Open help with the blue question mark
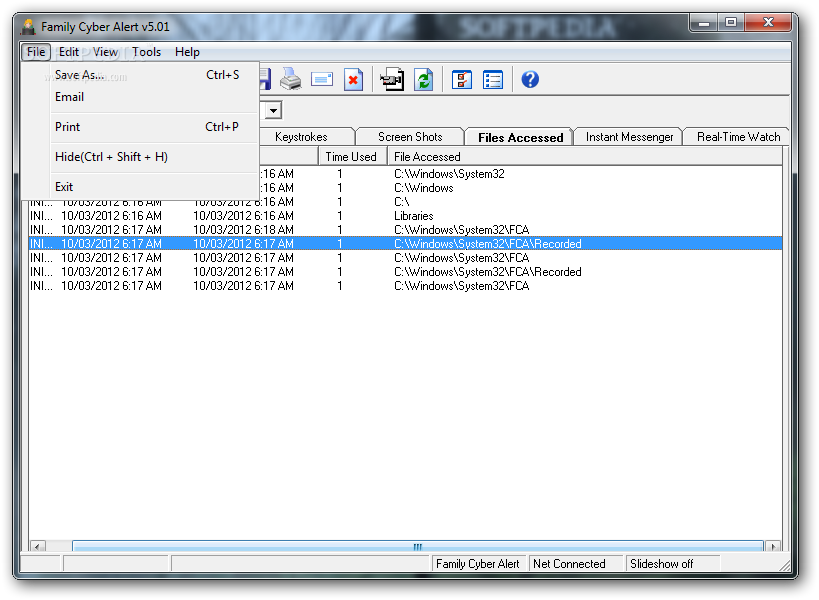This screenshot has height=600, width=819. tap(530, 79)
